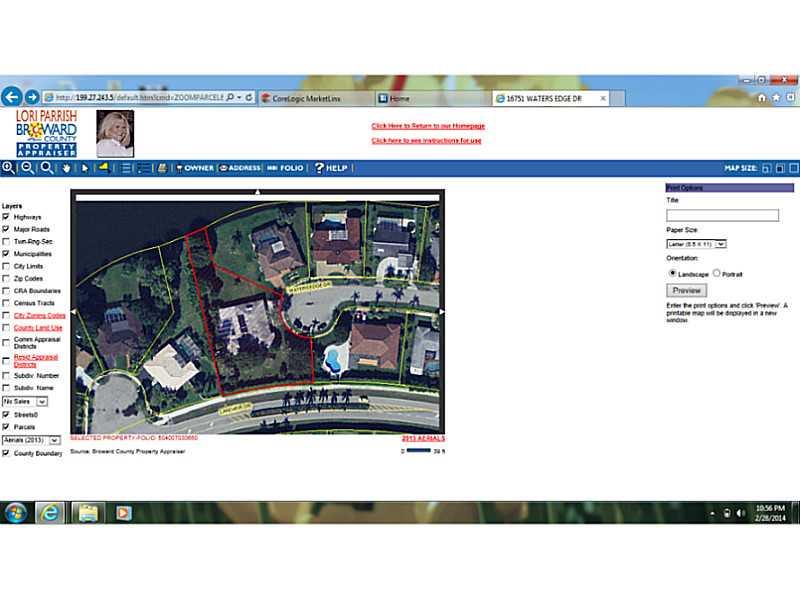
Task: Set map size to largest square icon
Action: [792, 168]
